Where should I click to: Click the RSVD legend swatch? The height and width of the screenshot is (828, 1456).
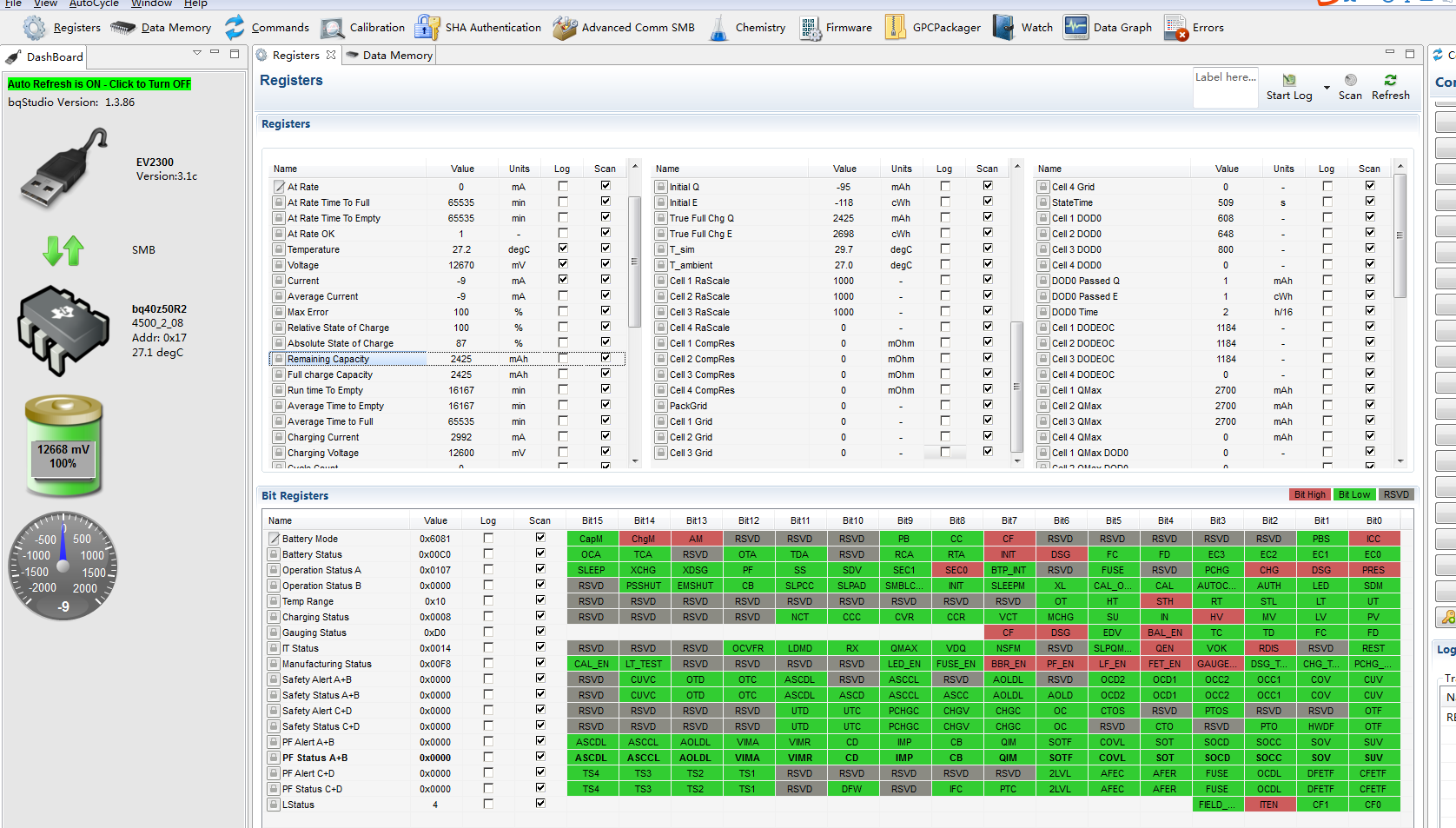(1396, 494)
